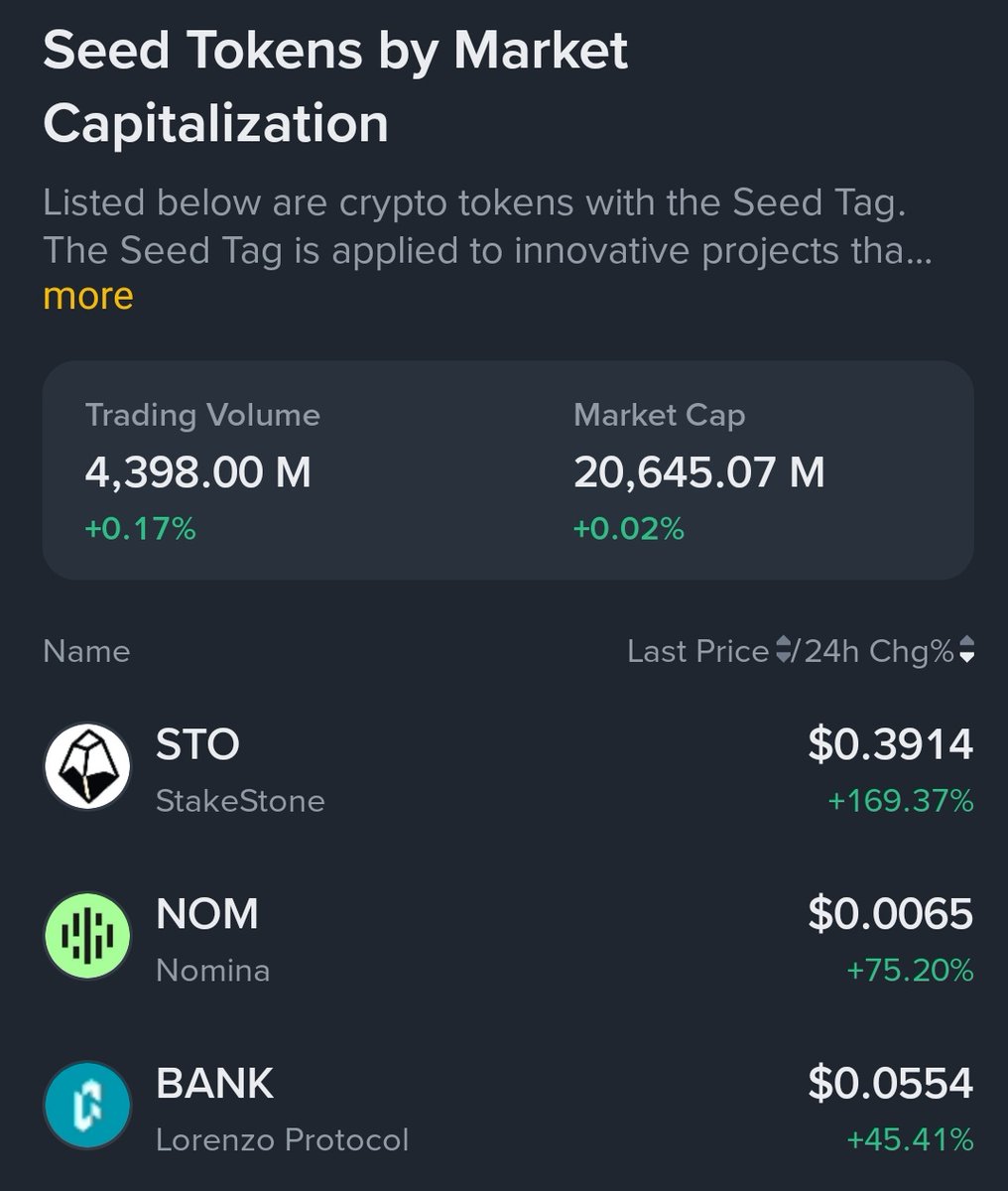1008x1191 pixels.
Task: Click STO's $0.3914 last price
Action: (890, 744)
